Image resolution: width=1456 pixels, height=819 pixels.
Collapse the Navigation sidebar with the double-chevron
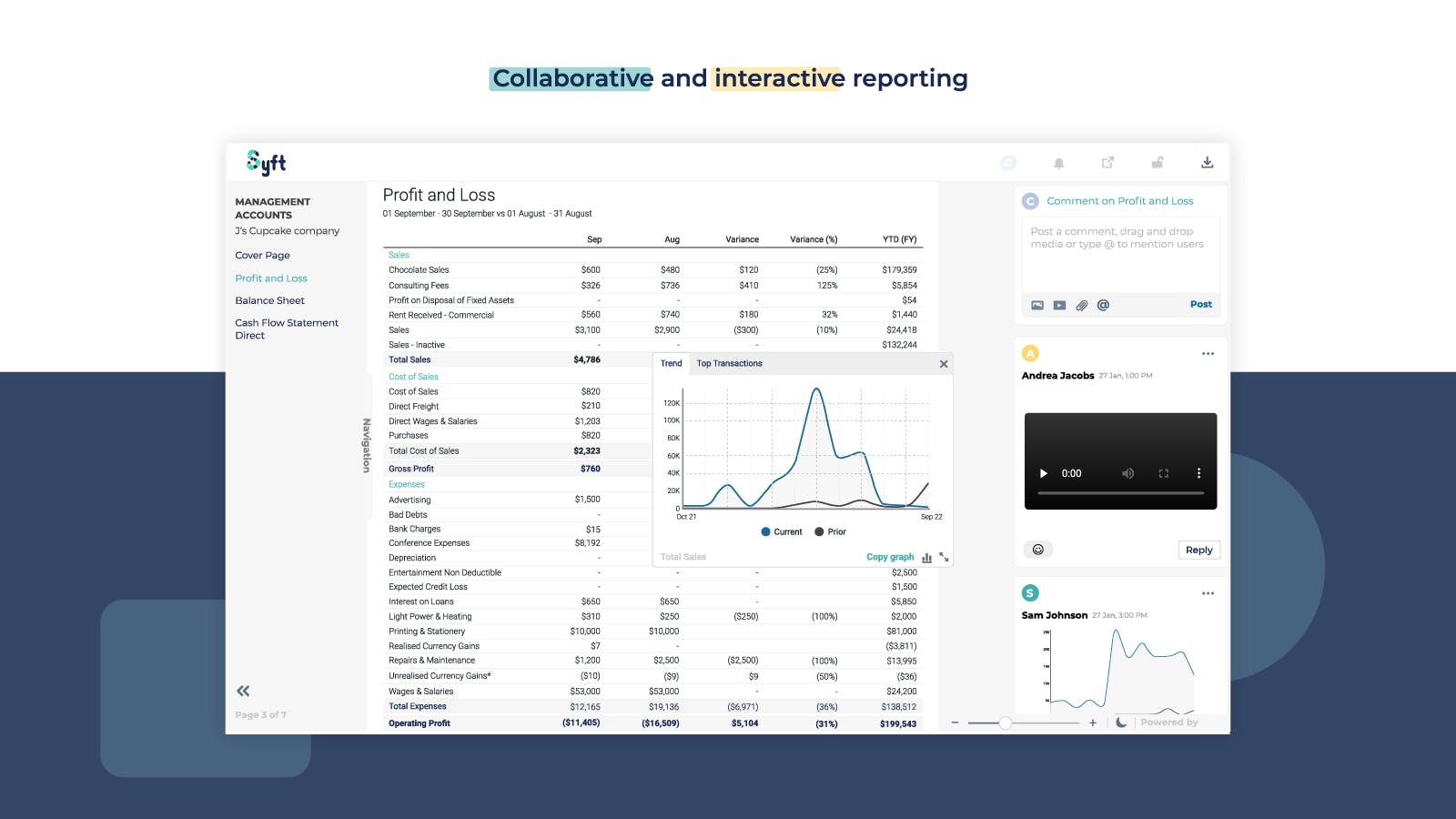(x=243, y=691)
